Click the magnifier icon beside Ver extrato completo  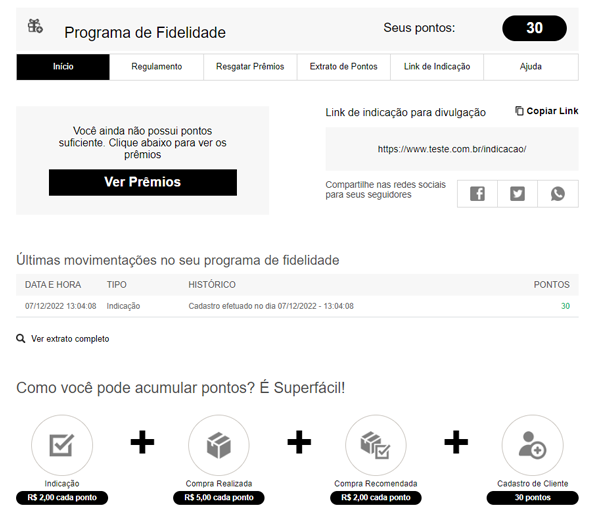(x=21, y=339)
